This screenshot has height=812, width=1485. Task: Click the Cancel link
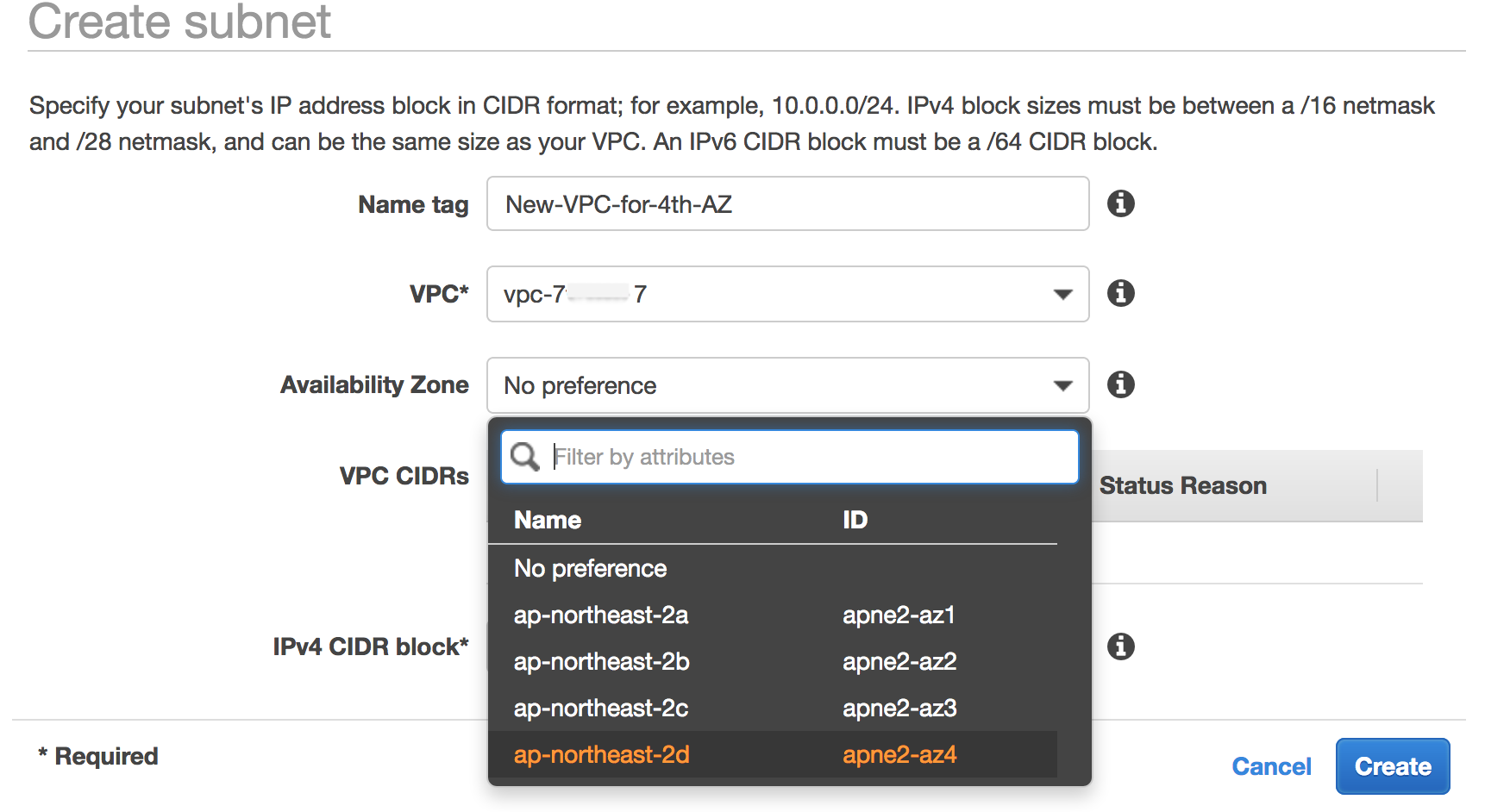(x=1271, y=766)
